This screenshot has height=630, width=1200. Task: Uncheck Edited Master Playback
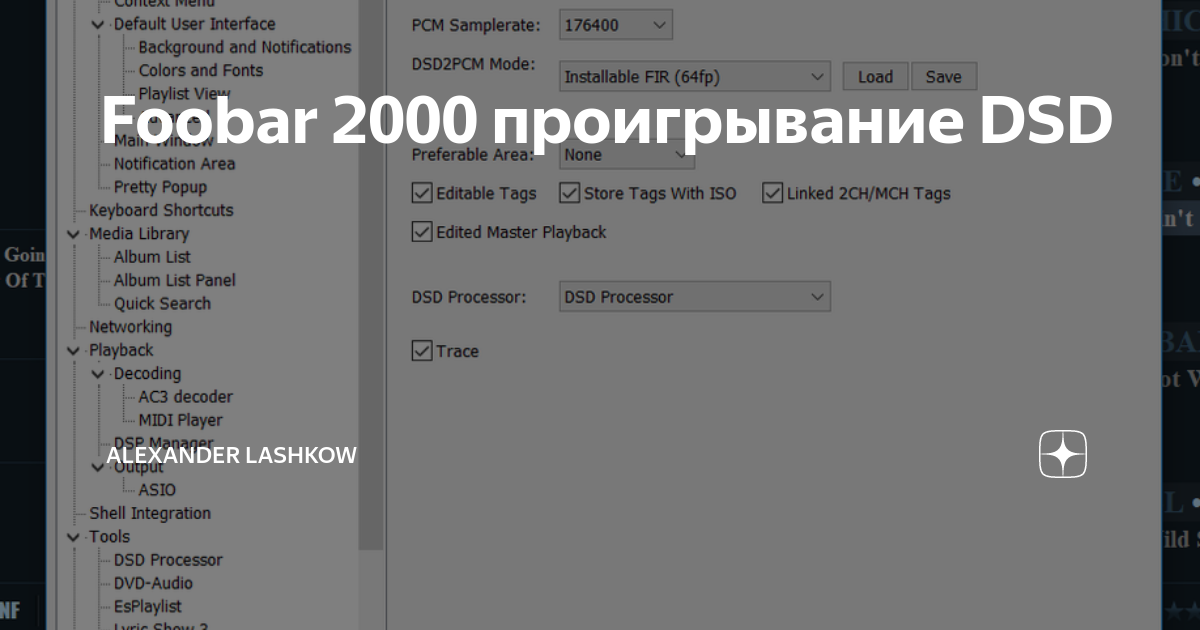[x=422, y=231]
